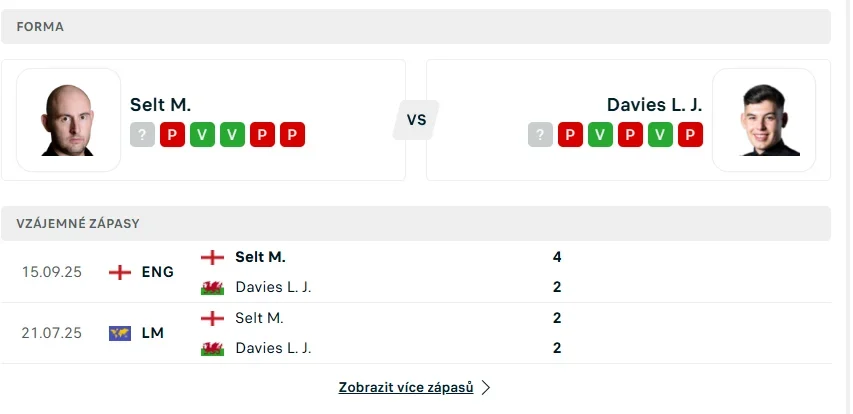Click Davies L. J.'s last red P badge
The height and width of the screenshot is (414, 853).
(690, 135)
